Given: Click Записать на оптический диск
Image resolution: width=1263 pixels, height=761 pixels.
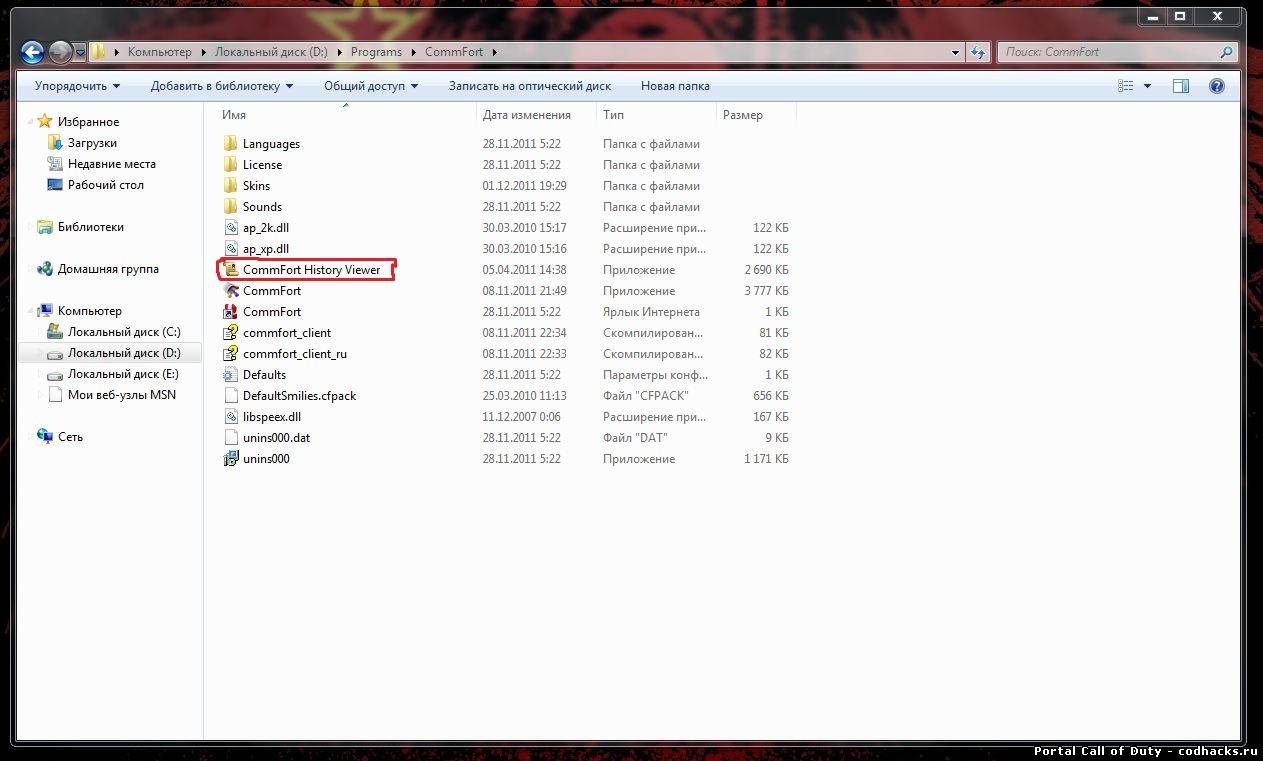Looking at the screenshot, I should [530, 86].
